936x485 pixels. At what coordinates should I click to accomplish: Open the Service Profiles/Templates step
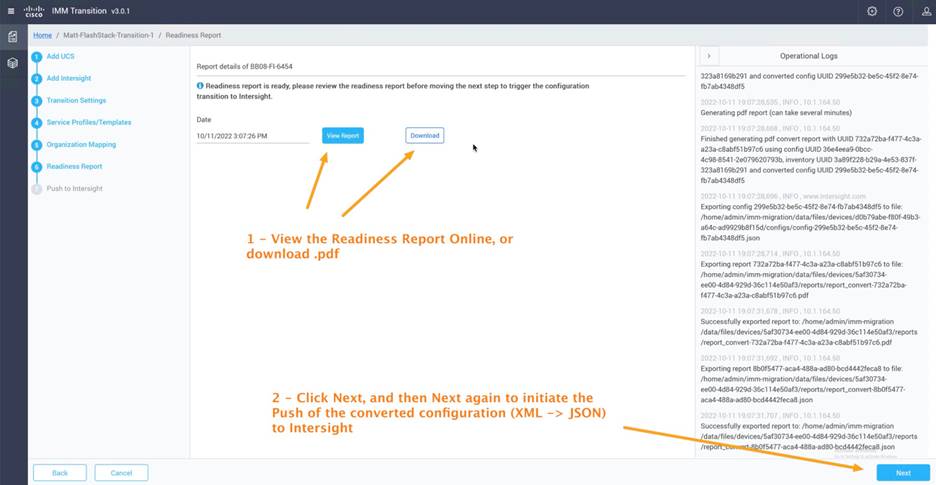tap(89, 122)
